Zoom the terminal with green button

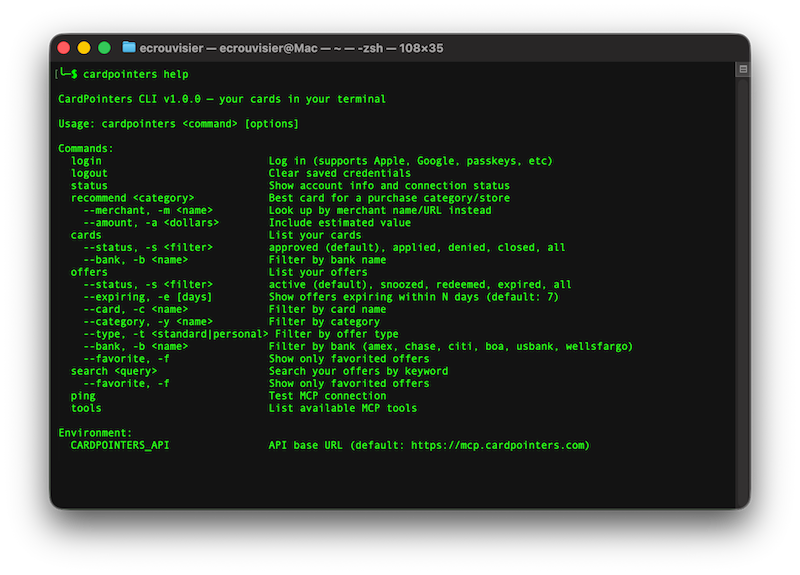(x=105, y=48)
